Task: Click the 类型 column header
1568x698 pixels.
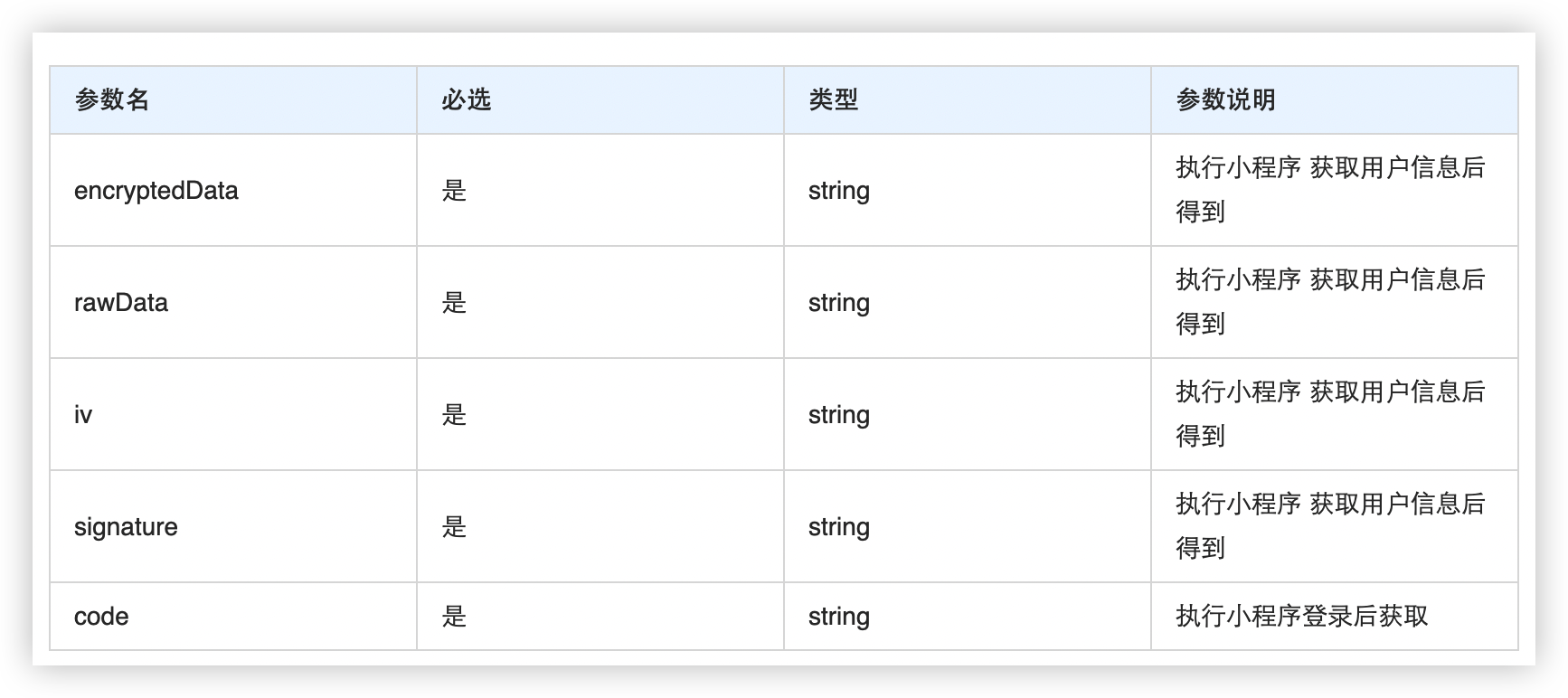Action: [833, 99]
